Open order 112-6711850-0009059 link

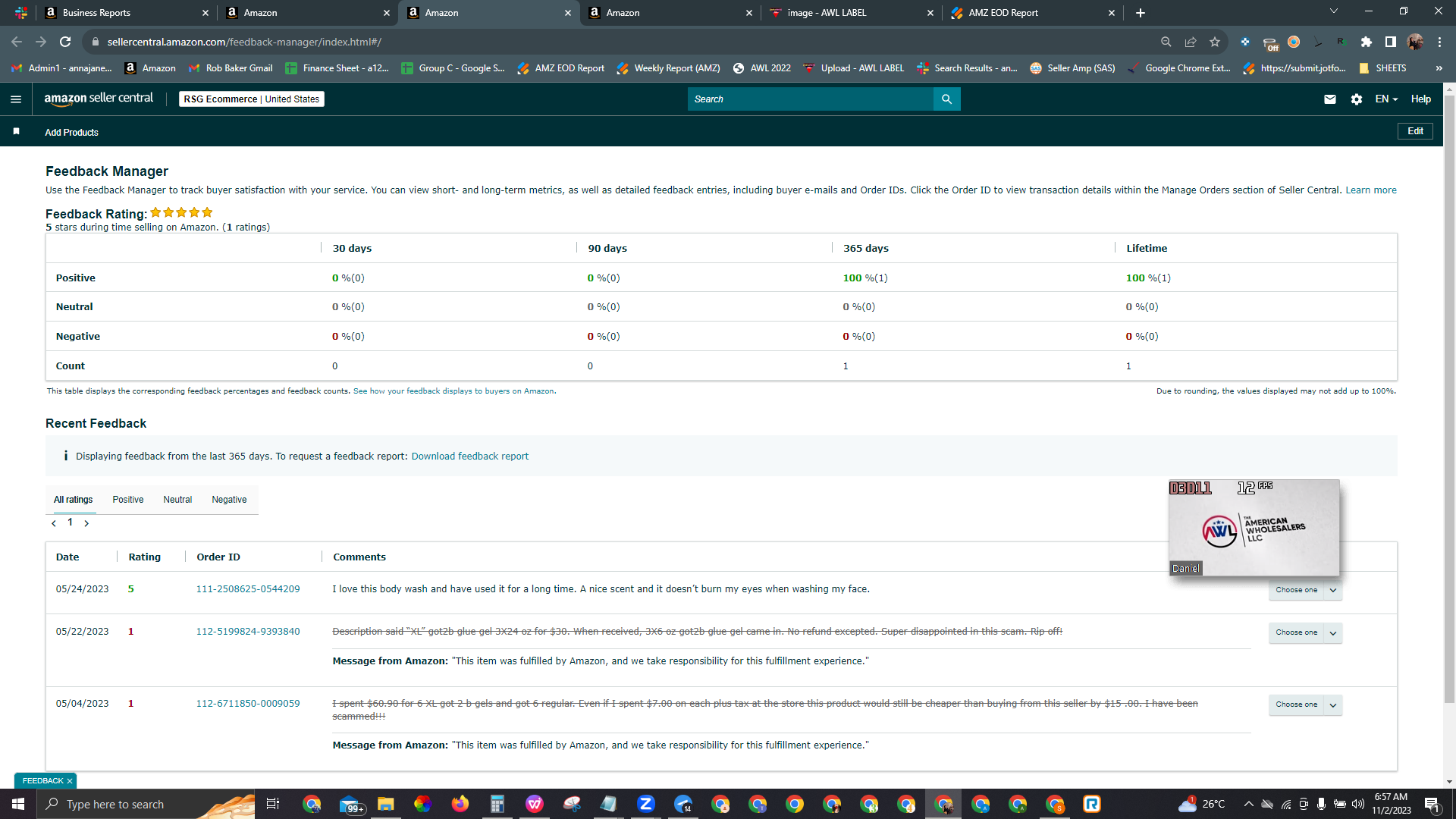248,704
